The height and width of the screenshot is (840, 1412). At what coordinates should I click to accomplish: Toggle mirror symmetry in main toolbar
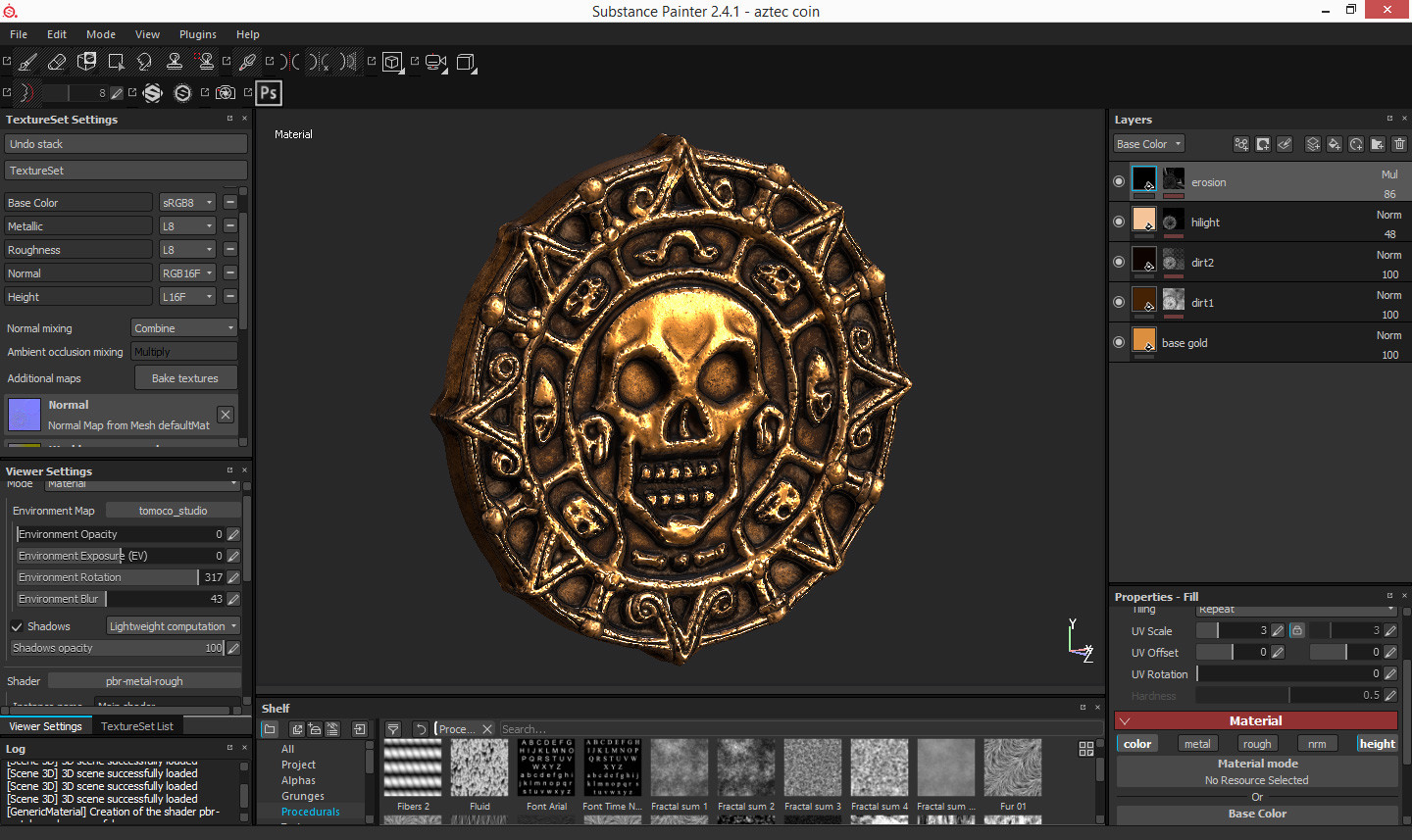(x=289, y=63)
